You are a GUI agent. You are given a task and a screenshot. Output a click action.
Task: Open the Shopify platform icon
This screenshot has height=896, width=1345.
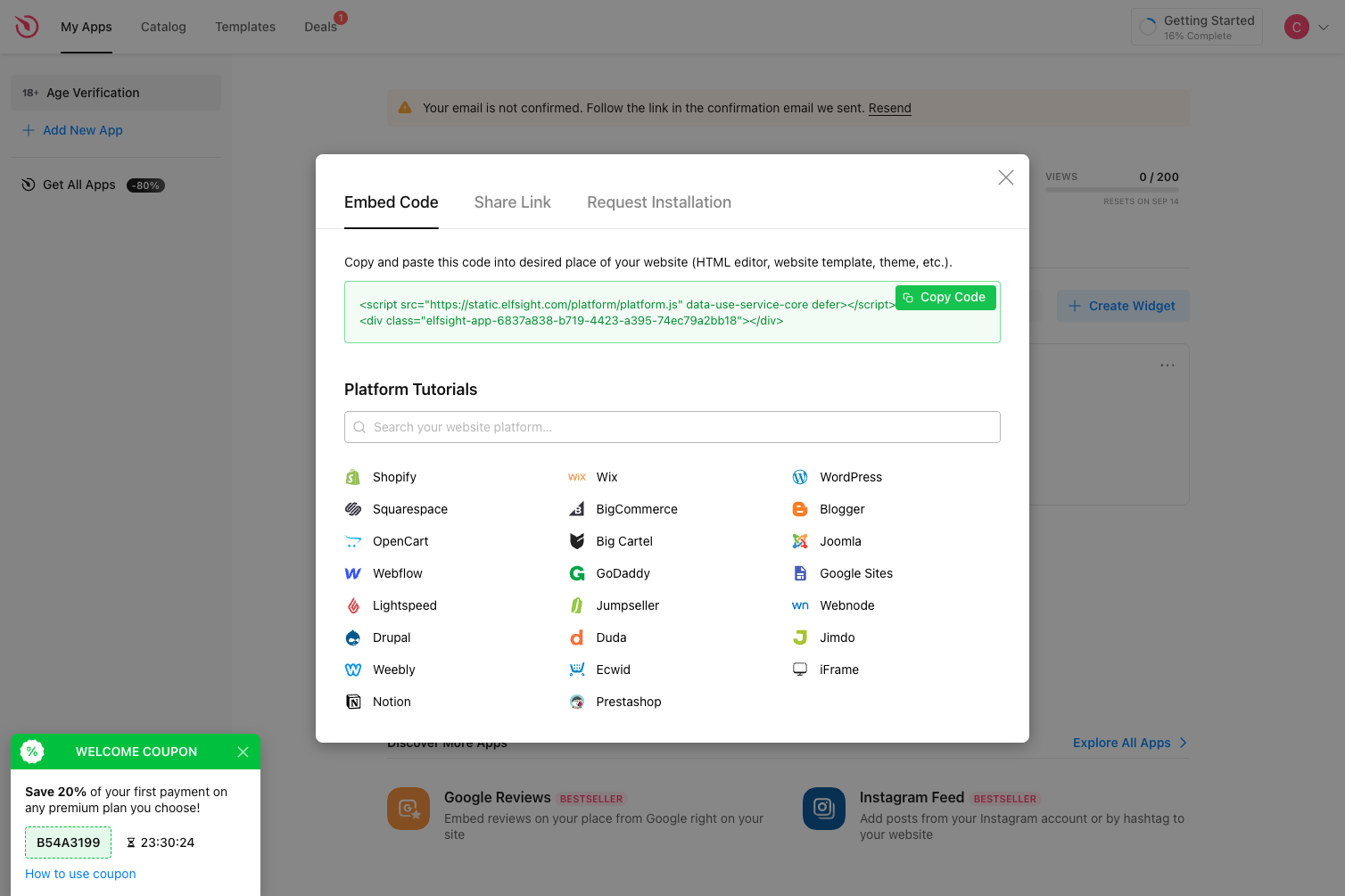coord(353,477)
